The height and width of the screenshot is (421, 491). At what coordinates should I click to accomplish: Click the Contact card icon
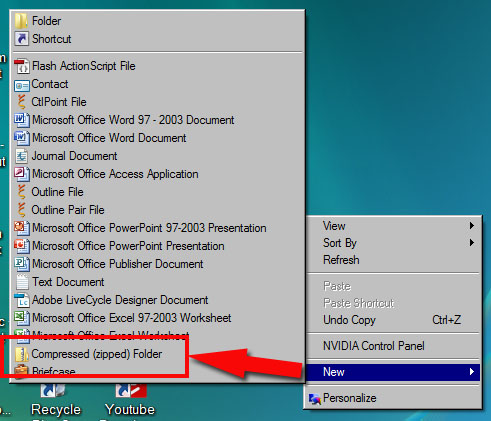[22, 85]
